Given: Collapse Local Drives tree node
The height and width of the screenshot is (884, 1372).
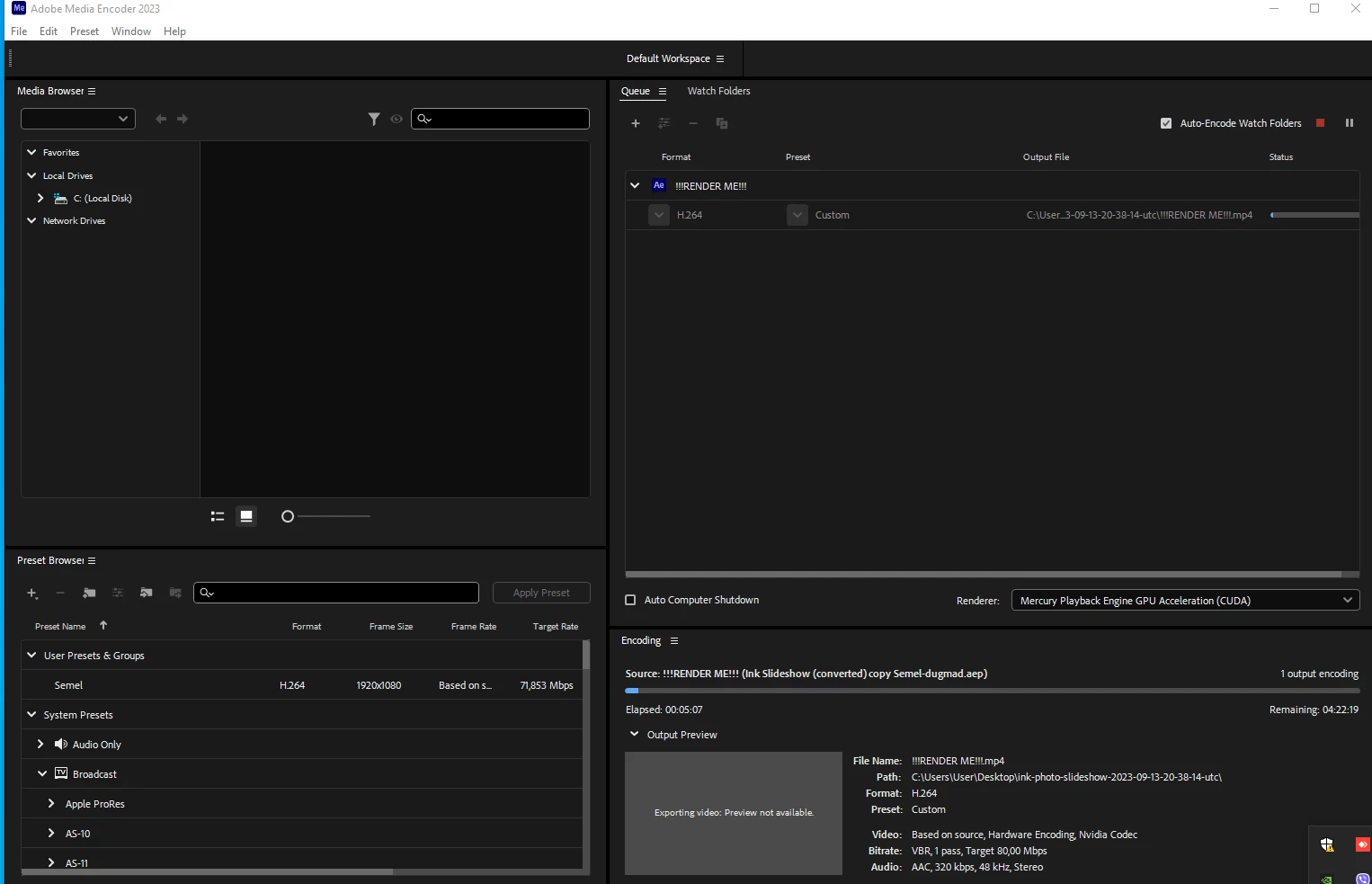Looking at the screenshot, I should pos(31,175).
